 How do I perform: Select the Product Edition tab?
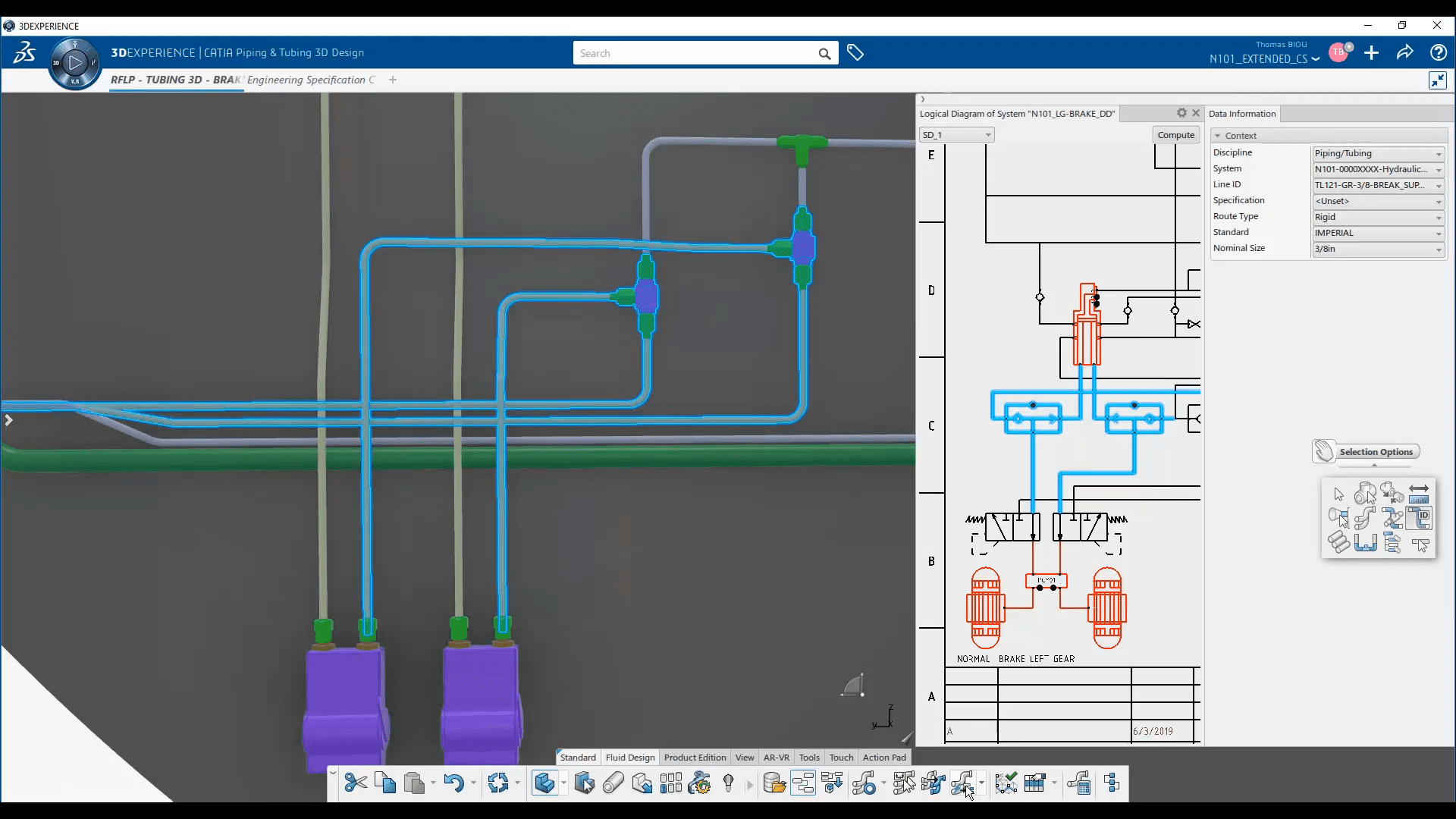(x=694, y=757)
